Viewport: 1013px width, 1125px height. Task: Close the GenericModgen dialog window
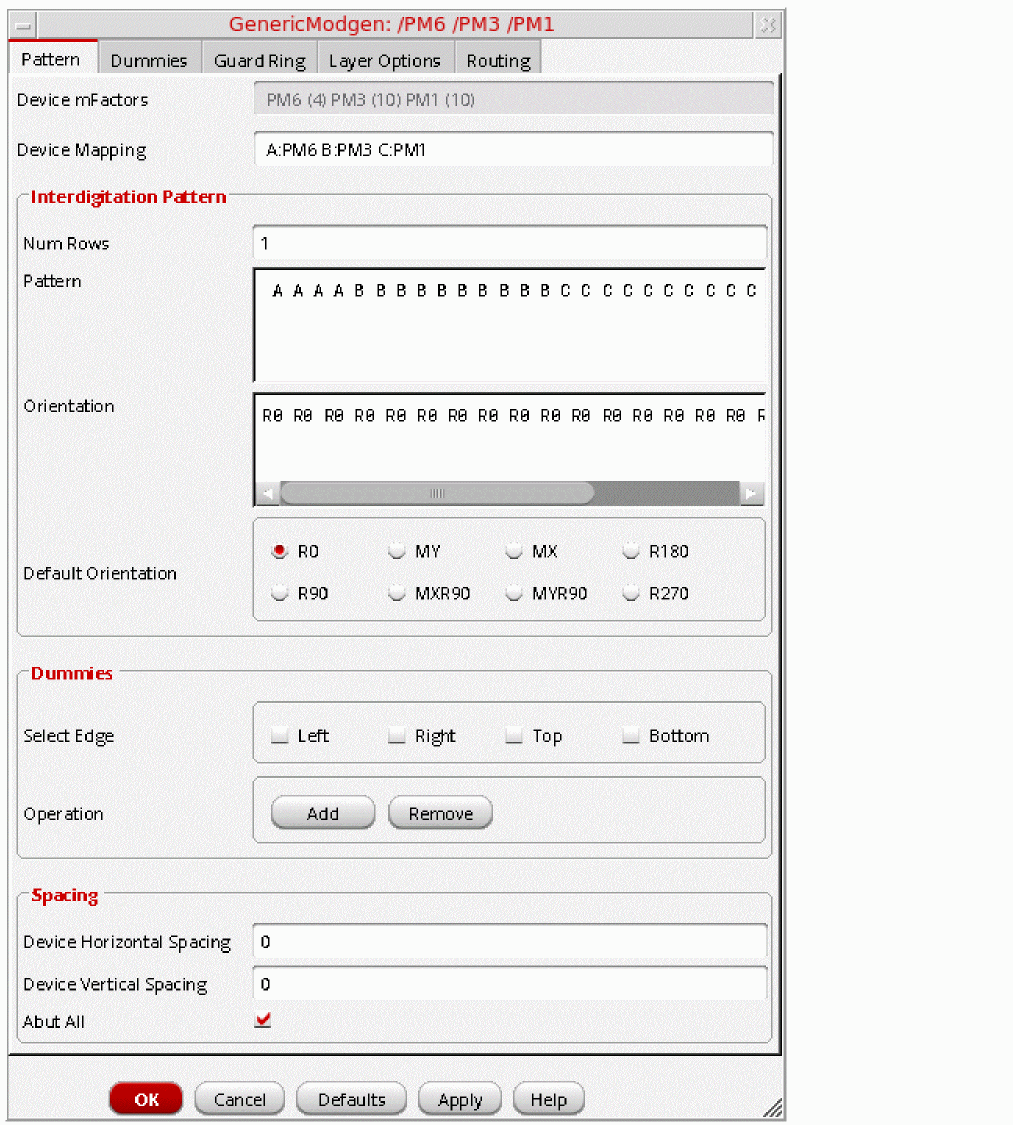768,25
